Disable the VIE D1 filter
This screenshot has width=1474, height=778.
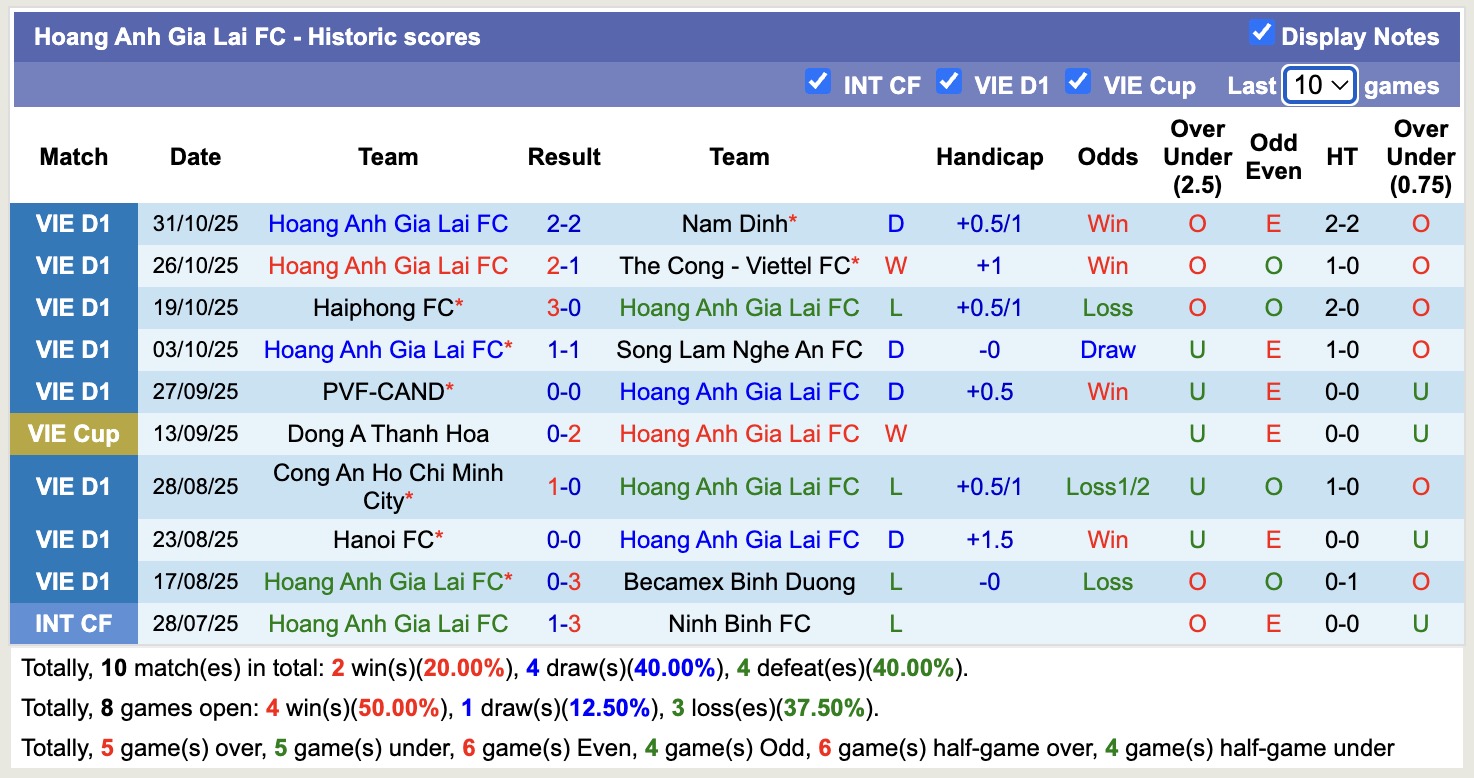point(948,84)
